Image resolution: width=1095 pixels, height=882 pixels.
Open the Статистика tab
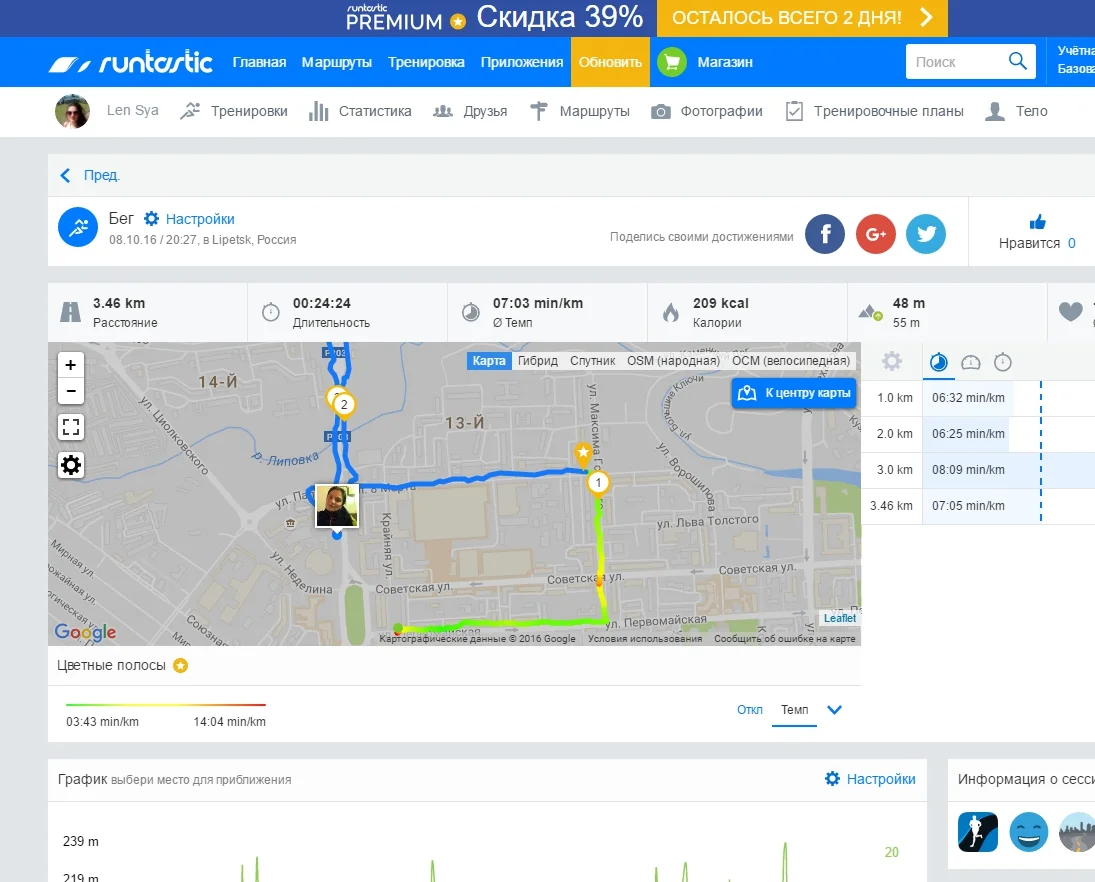tap(361, 111)
